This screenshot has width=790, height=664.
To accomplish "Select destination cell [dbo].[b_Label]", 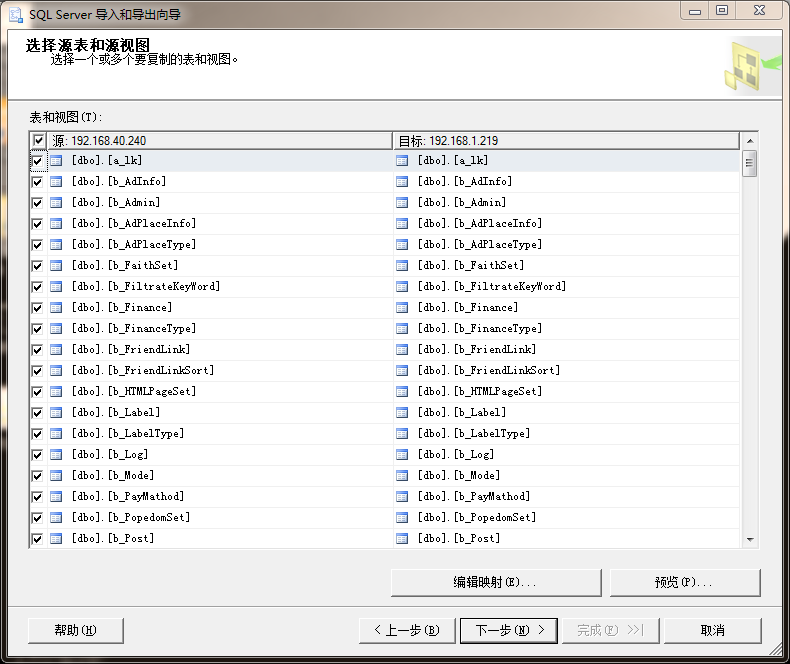I will 566,413.
